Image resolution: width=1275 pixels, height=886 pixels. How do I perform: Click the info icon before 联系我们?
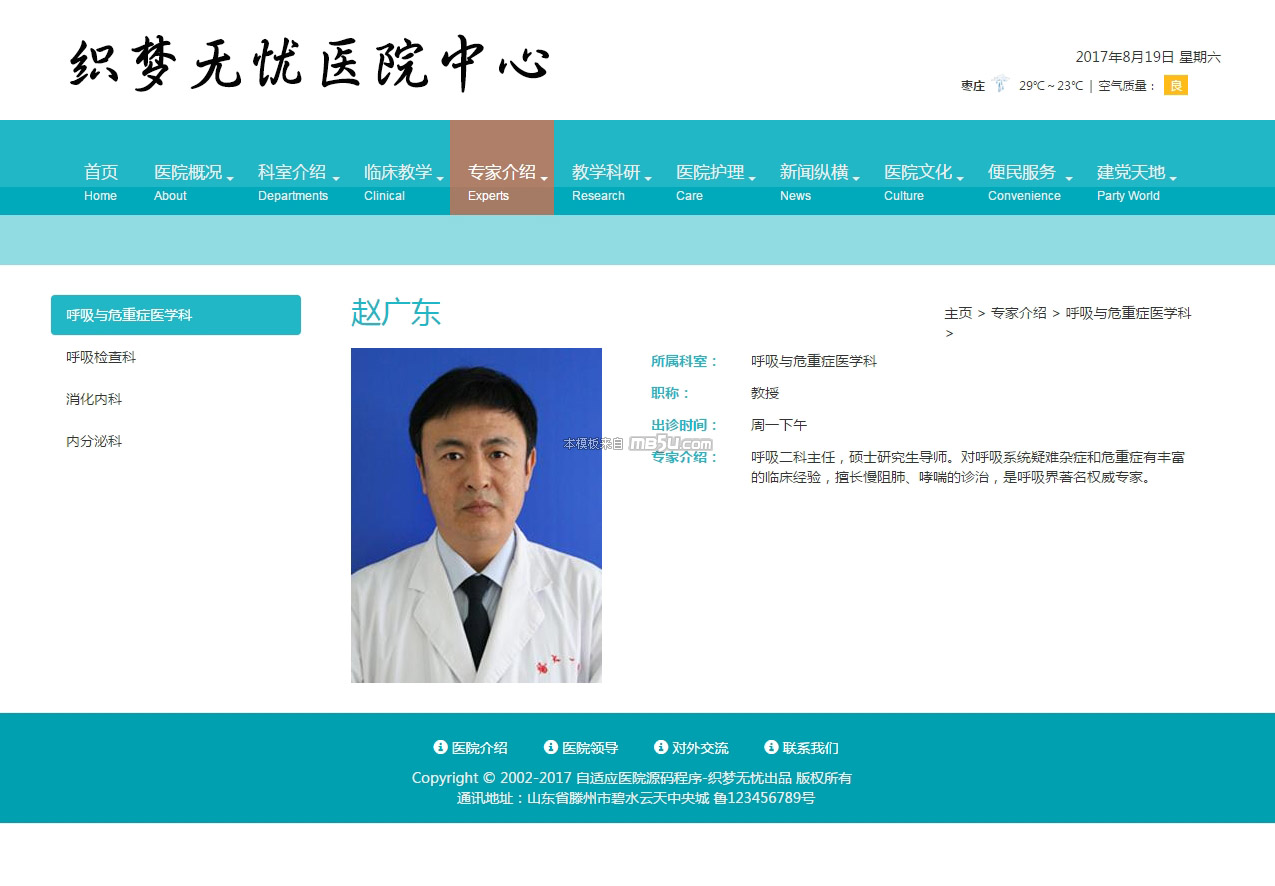point(771,747)
